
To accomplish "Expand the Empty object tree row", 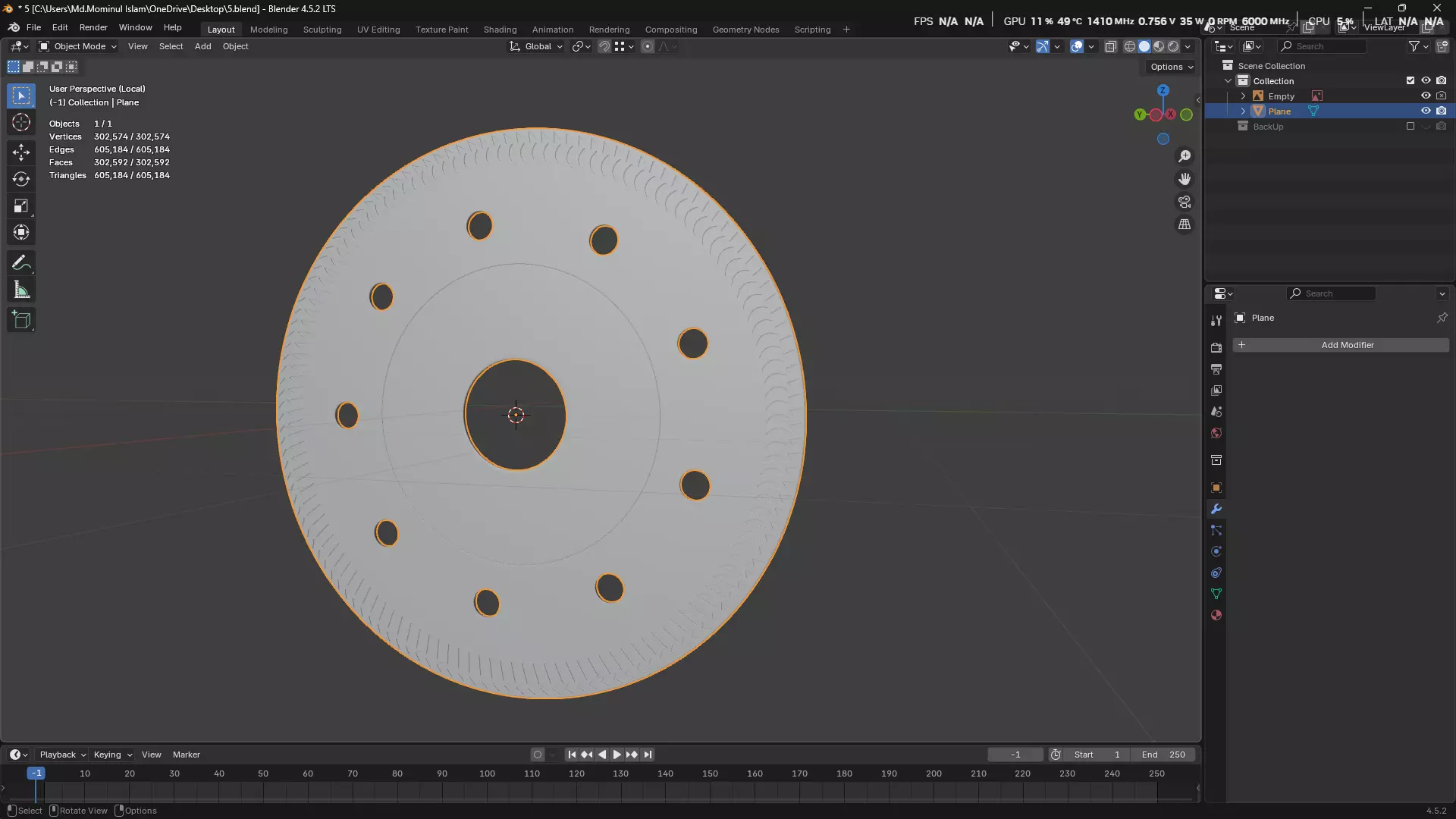I will [x=1243, y=96].
